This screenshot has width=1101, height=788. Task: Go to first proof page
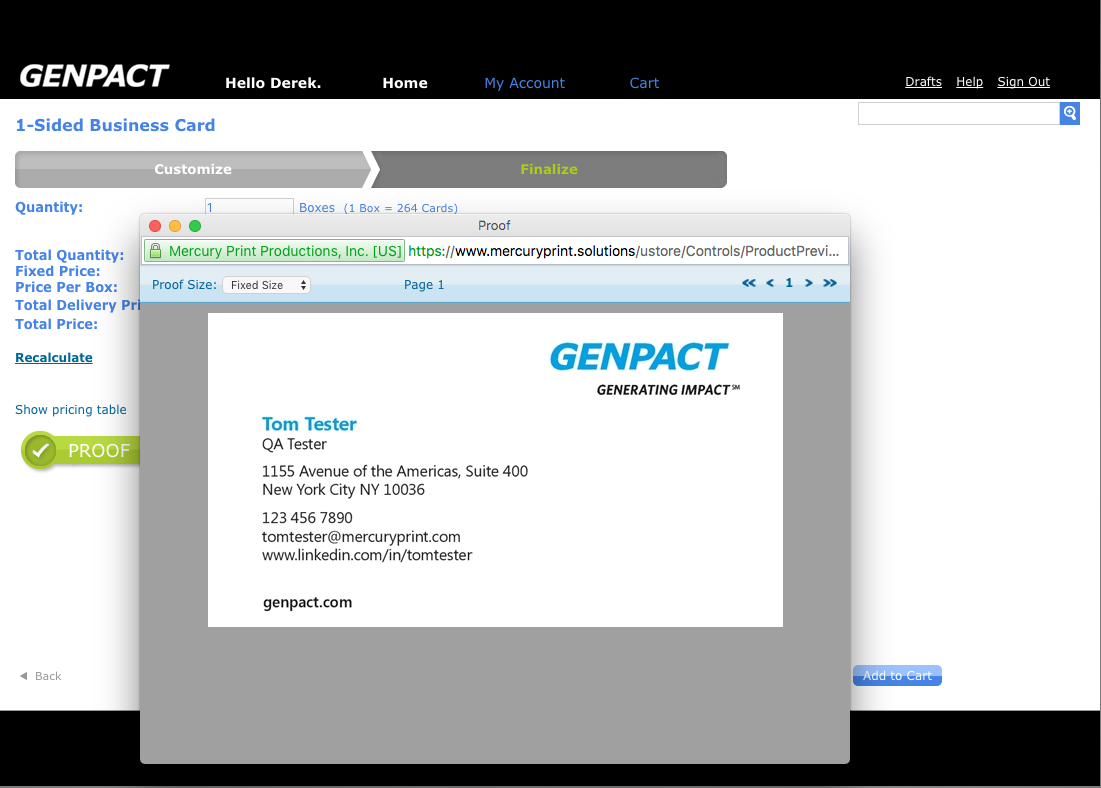point(749,284)
